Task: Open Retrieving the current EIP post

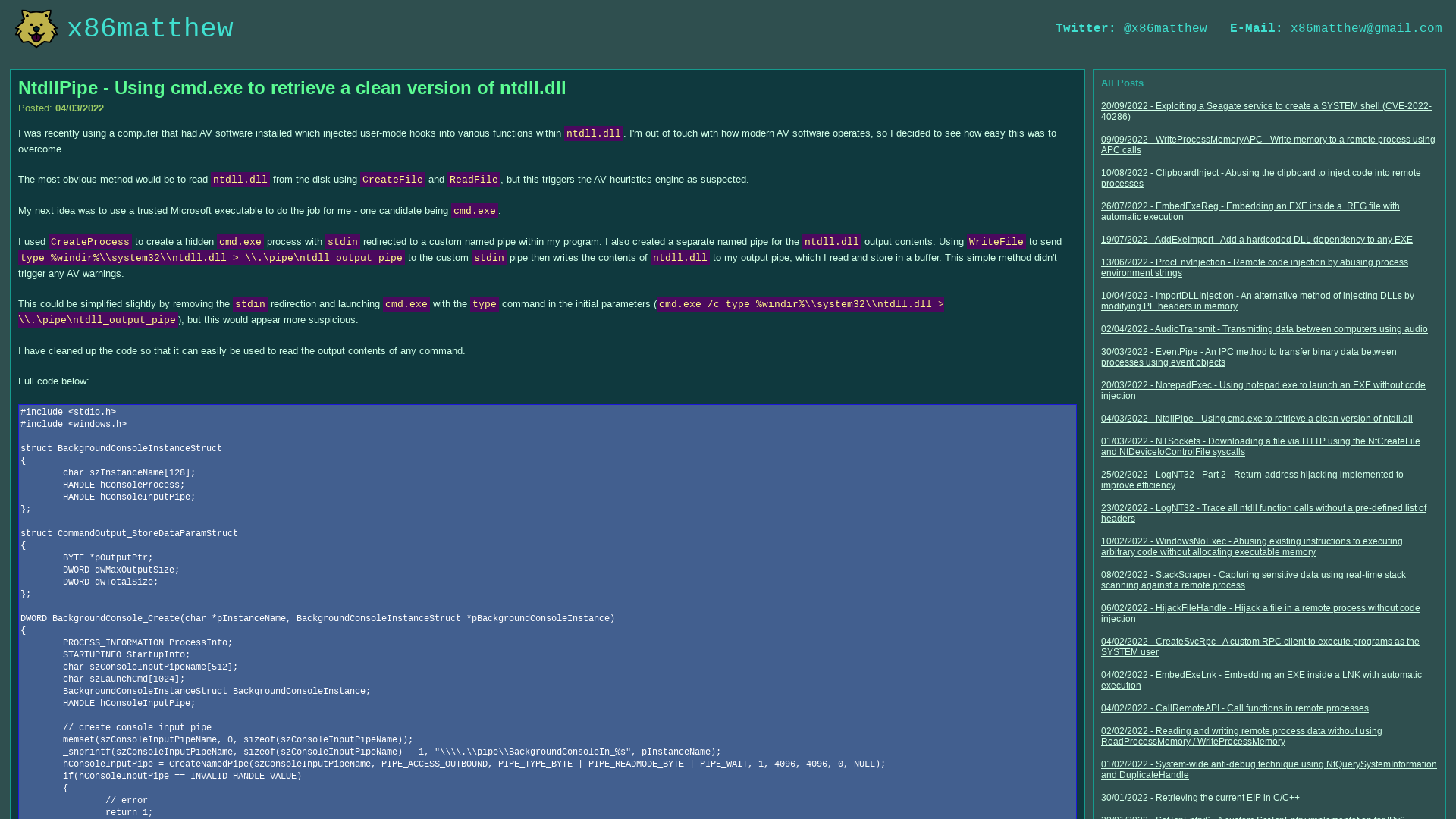Action: point(1200,798)
